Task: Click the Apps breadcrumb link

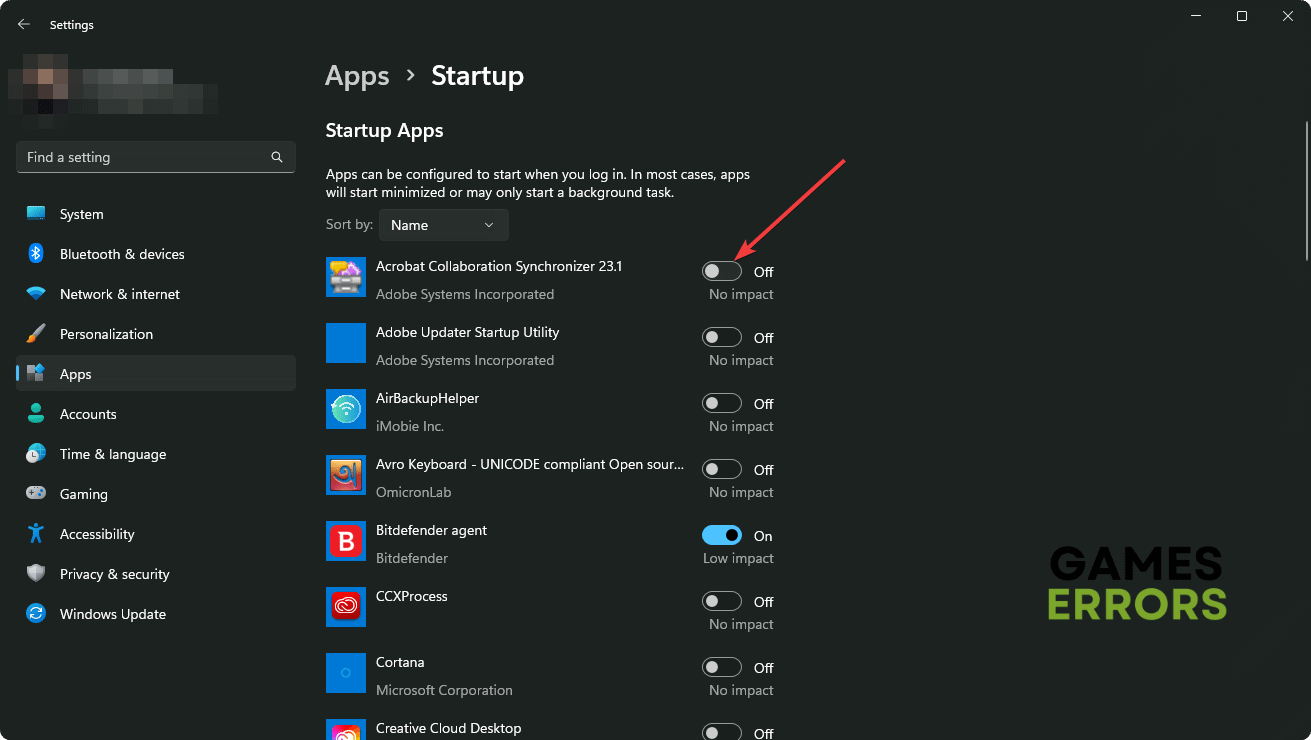Action: point(357,76)
